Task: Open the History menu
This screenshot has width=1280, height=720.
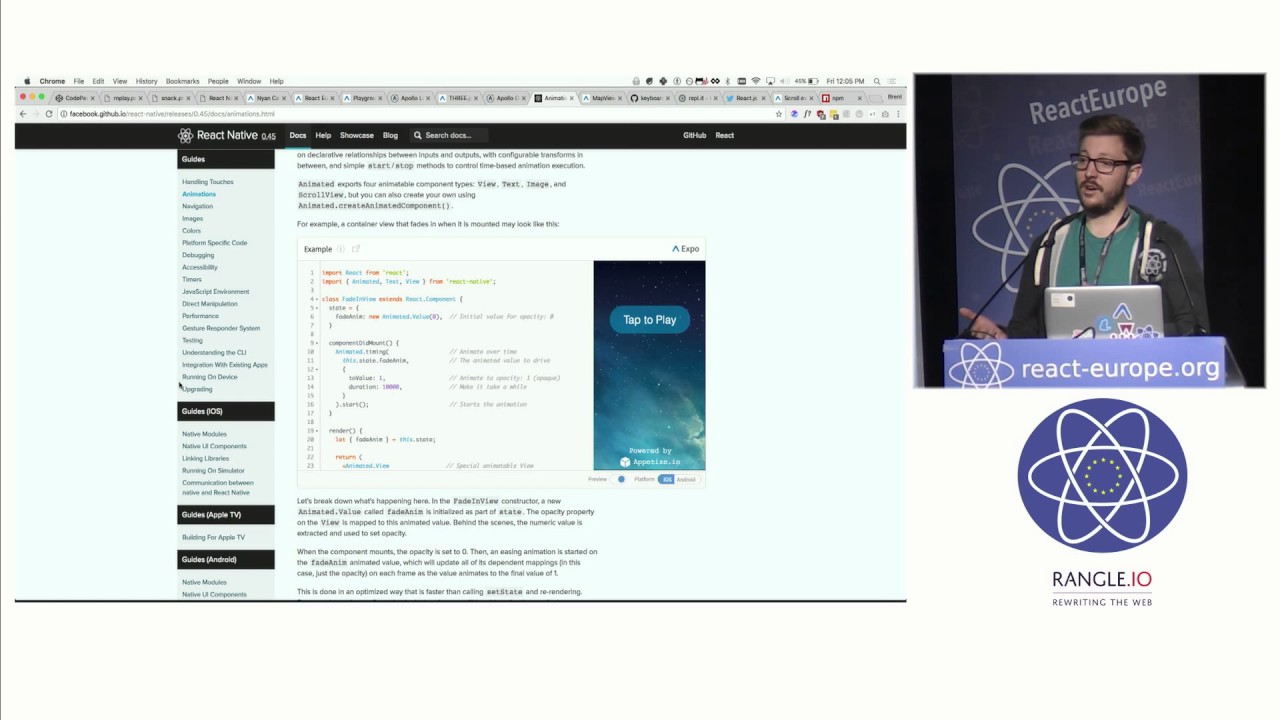Action: pos(146,81)
